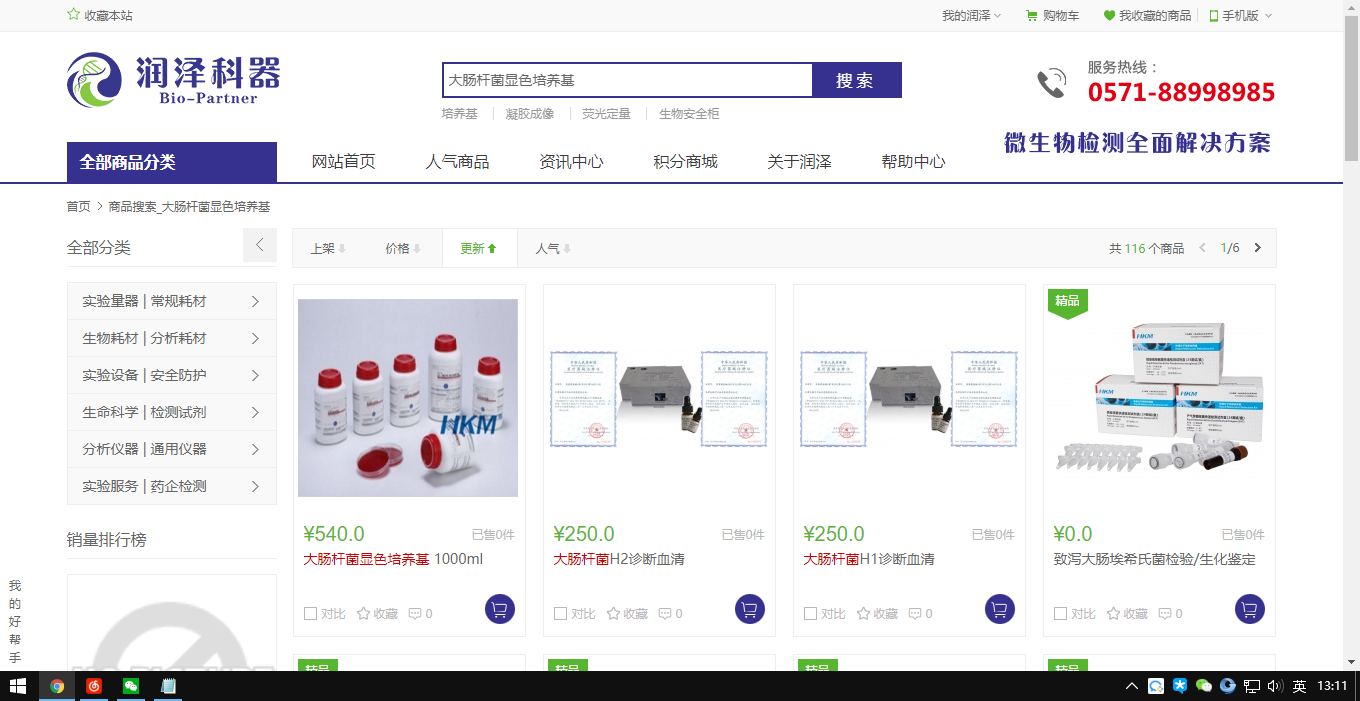Sort products by 人气
This screenshot has height=701, width=1360.
click(554, 248)
